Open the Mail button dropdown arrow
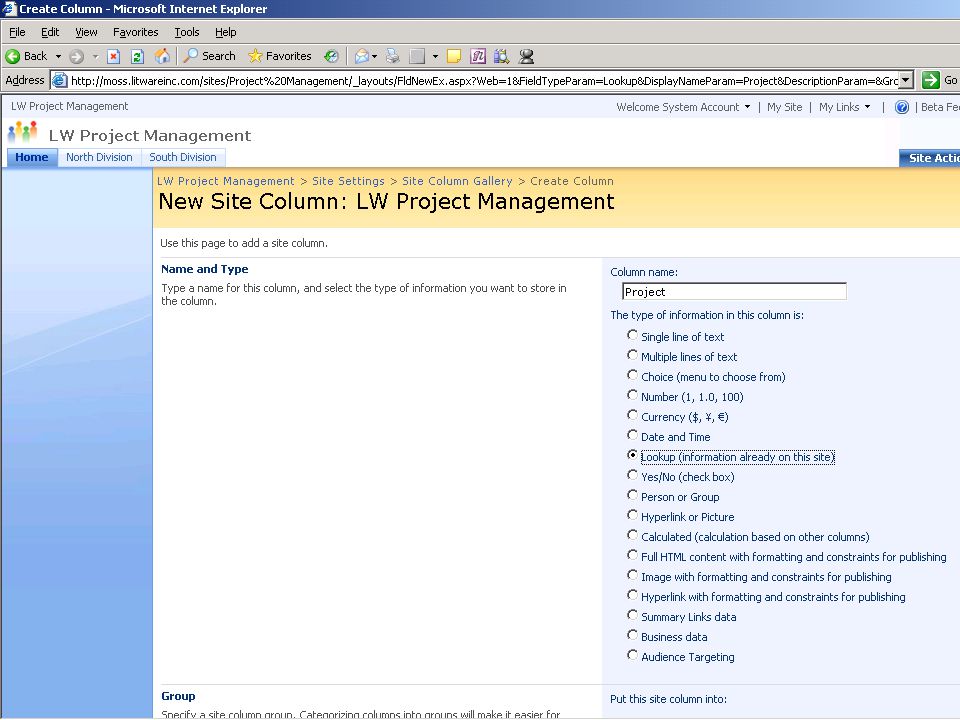The image size is (960, 720). (374, 57)
